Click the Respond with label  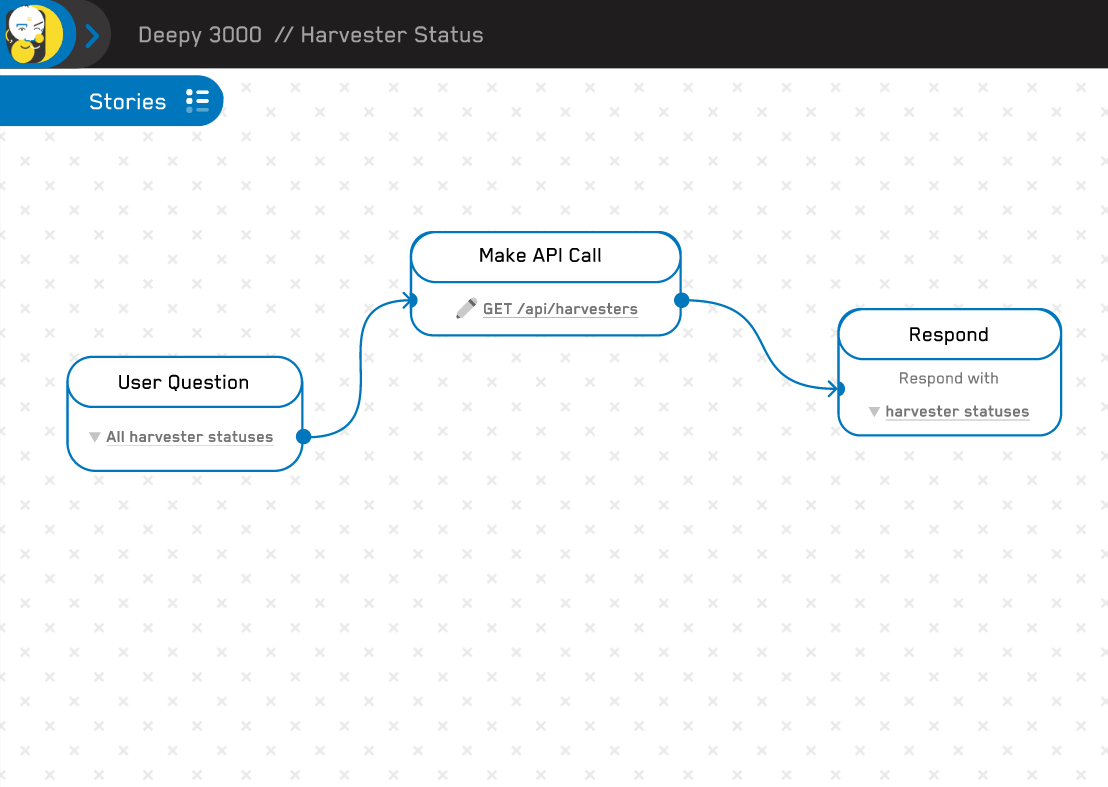948,378
